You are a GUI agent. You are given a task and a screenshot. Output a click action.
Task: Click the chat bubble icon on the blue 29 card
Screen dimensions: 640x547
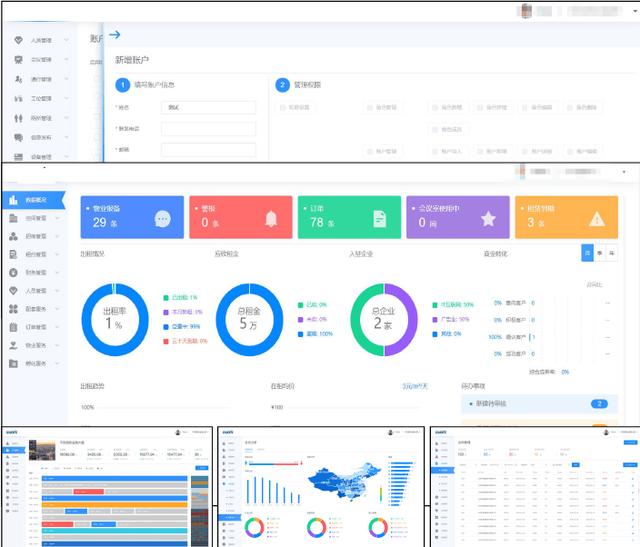point(163,219)
